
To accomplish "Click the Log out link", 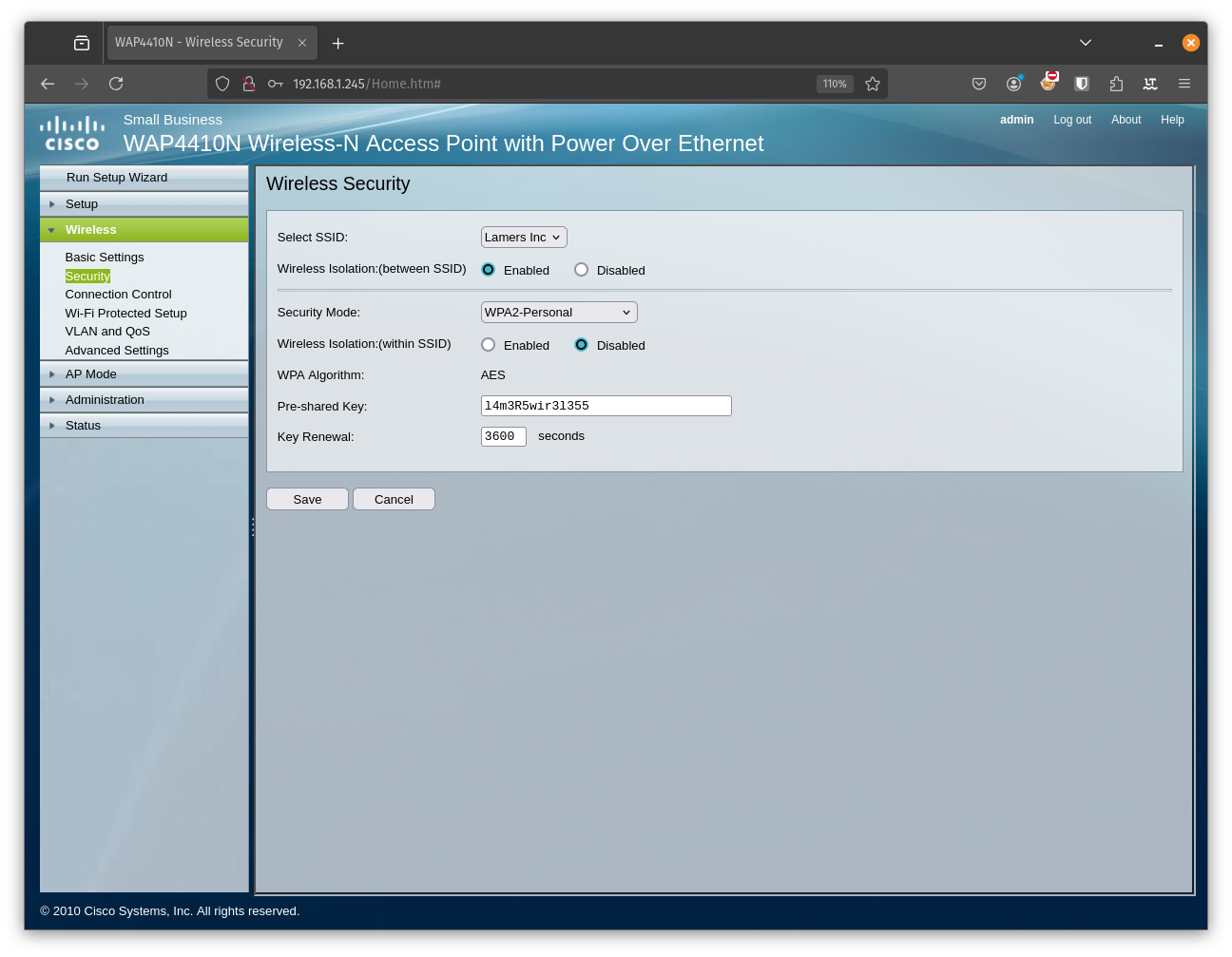I will (1071, 120).
